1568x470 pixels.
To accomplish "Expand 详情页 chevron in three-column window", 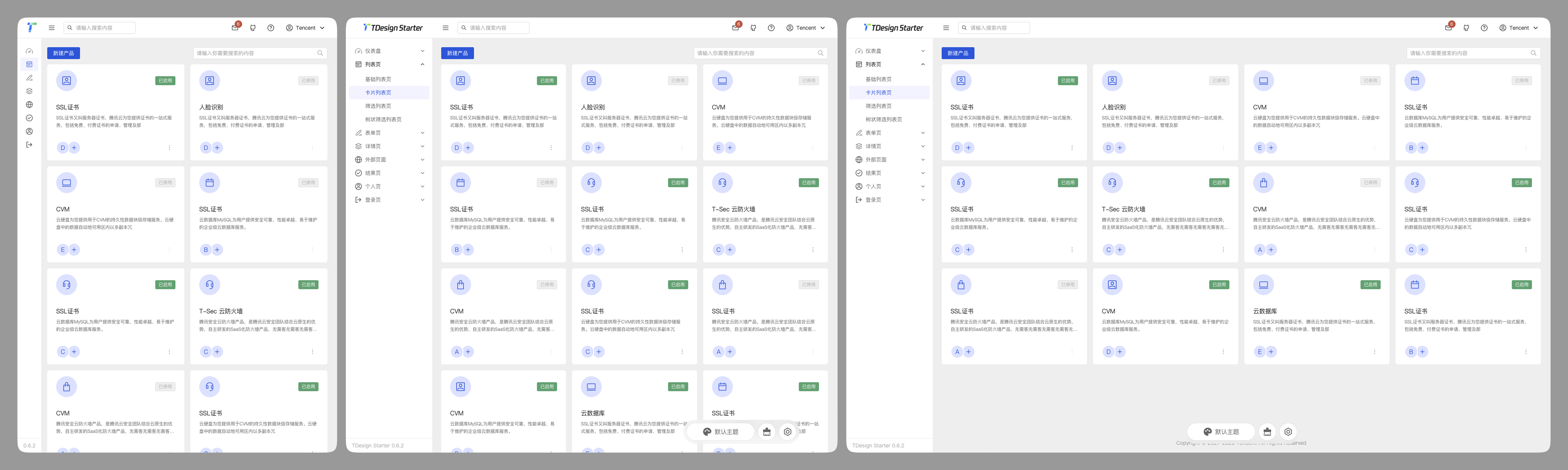I will tap(422, 146).
